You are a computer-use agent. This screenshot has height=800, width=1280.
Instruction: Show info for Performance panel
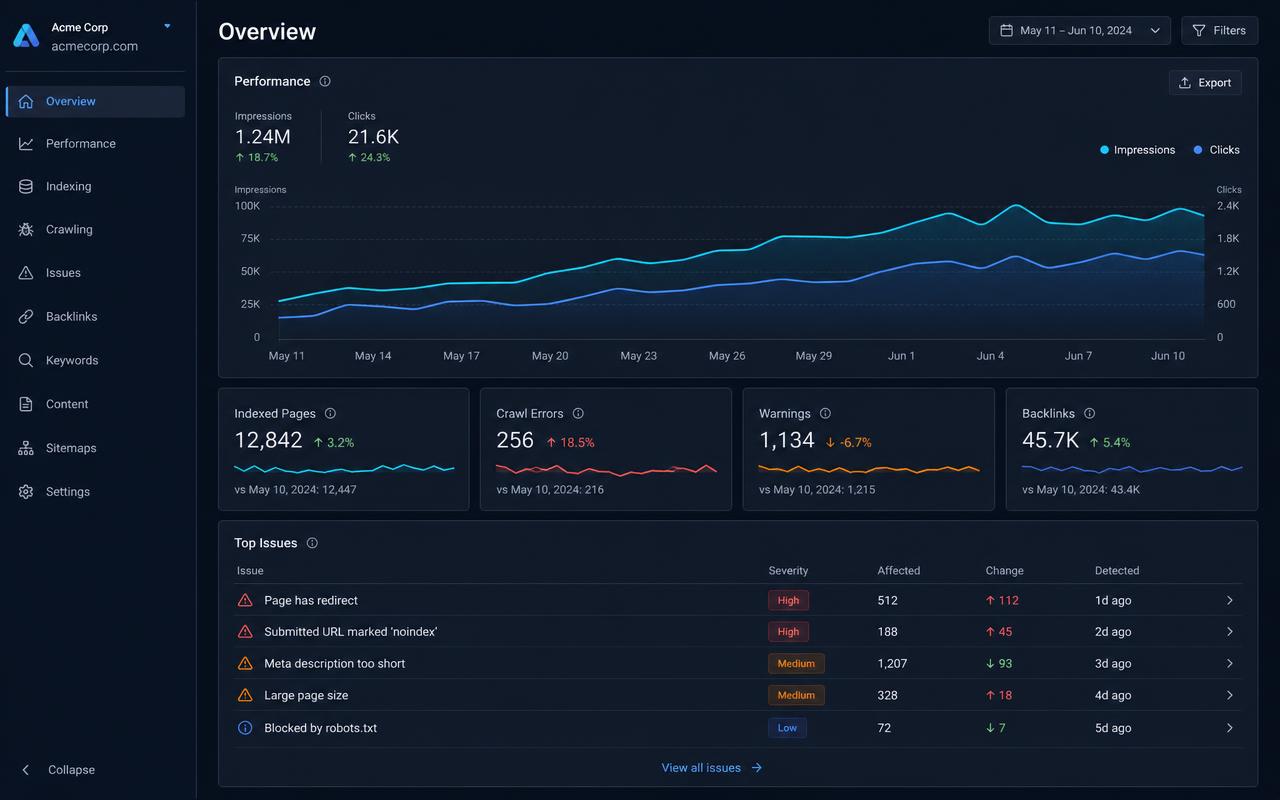click(325, 81)
